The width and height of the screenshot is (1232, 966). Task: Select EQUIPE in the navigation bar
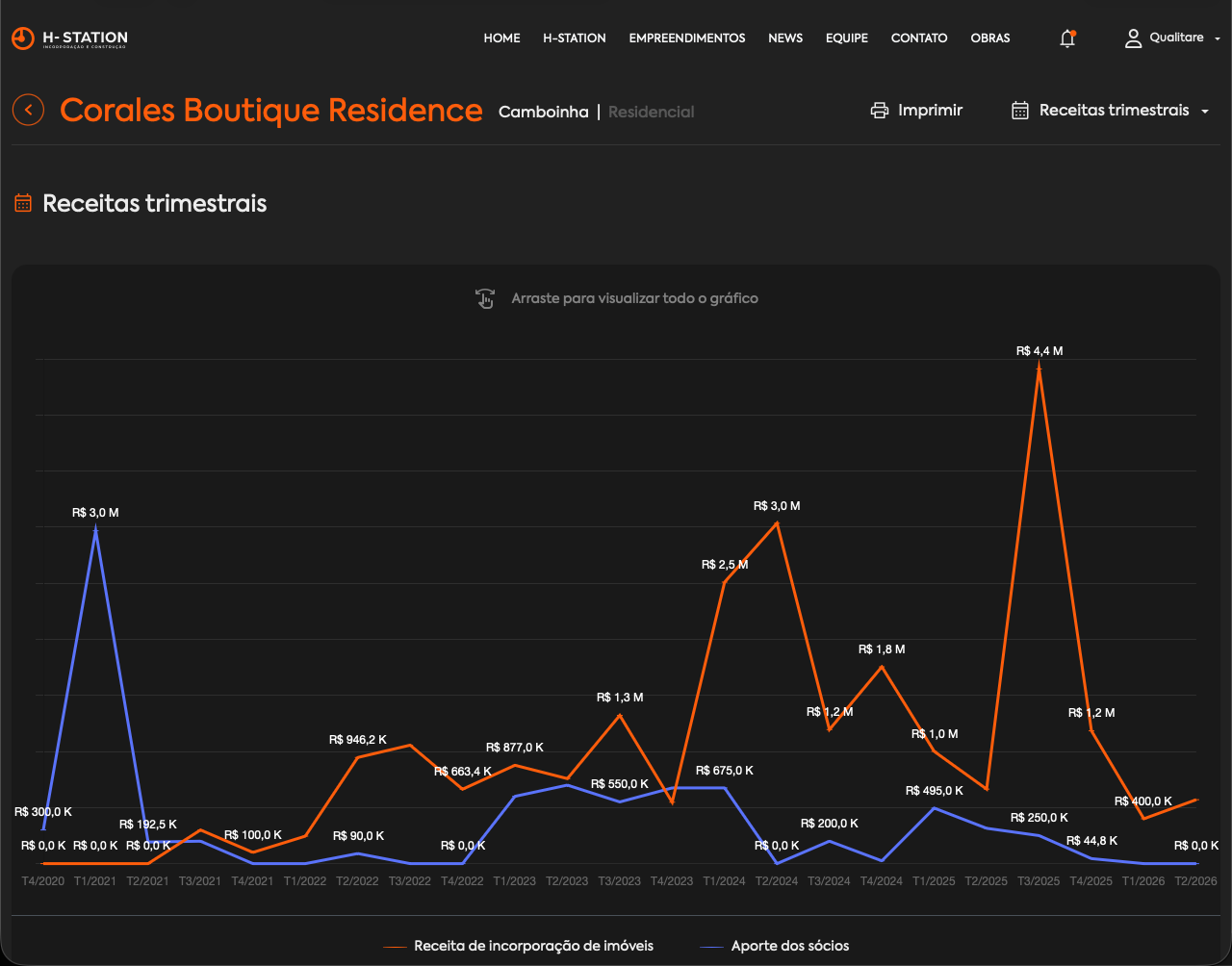pyautogui.click(x=847, y=38)
